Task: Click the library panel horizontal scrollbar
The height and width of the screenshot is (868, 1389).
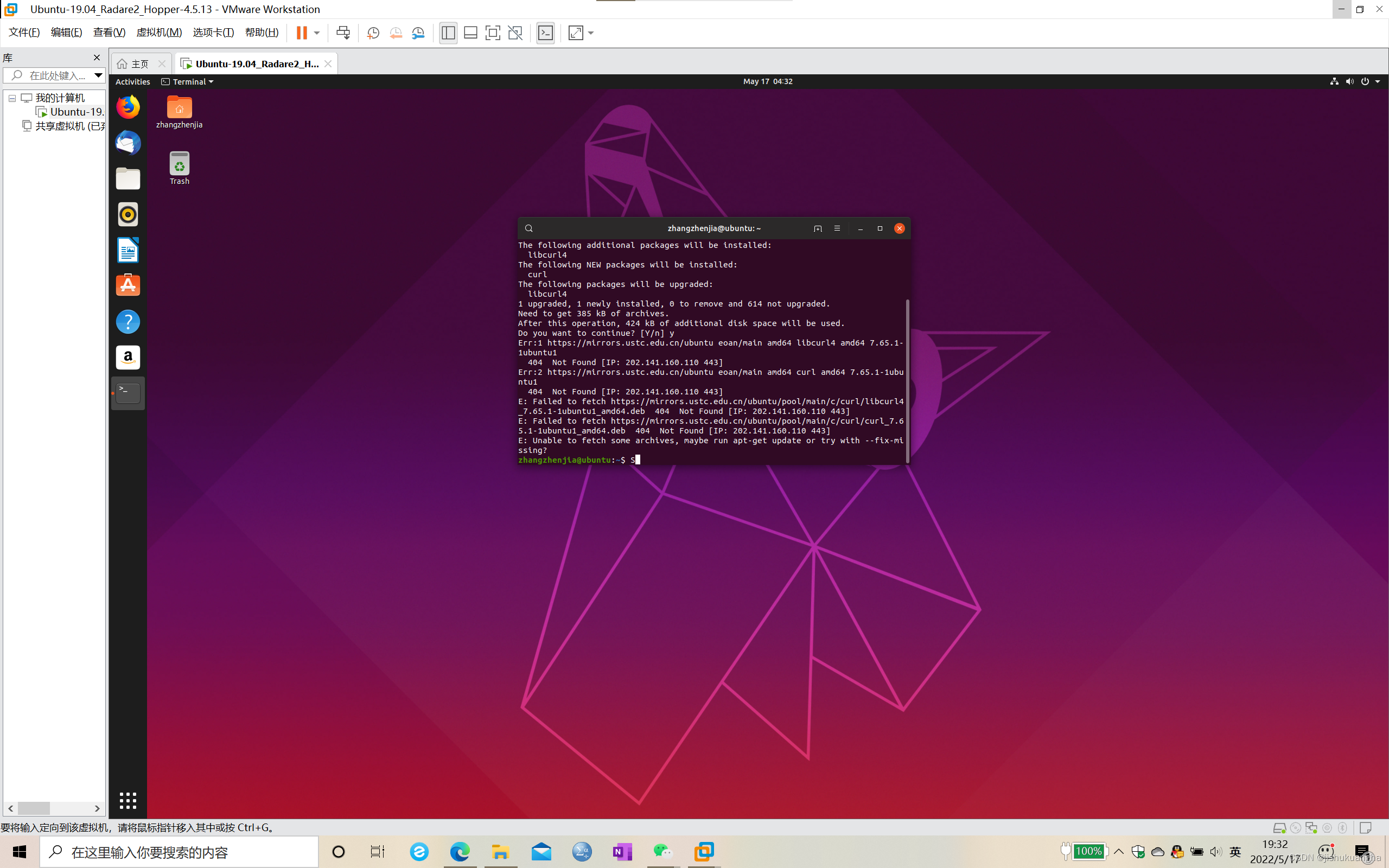Action: [x=34, y=808]
